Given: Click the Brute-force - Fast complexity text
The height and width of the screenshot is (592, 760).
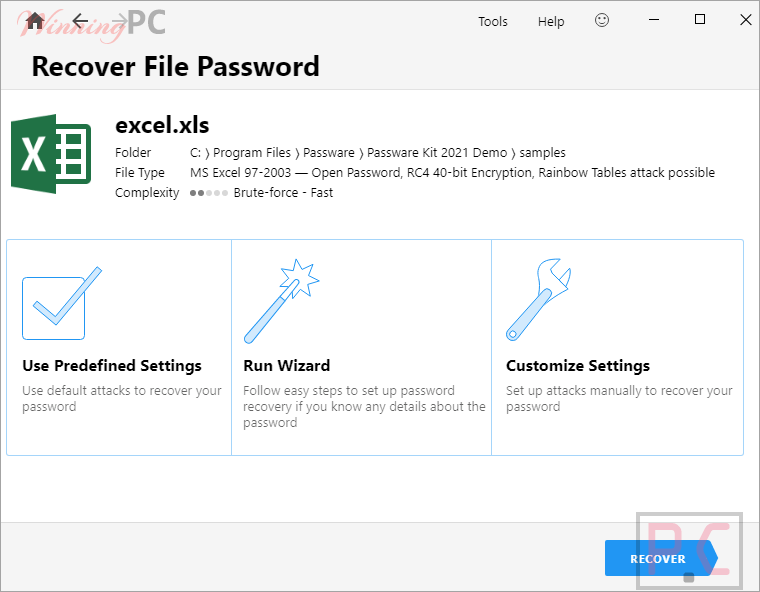Looking at the screenshot, I should 283,192.
